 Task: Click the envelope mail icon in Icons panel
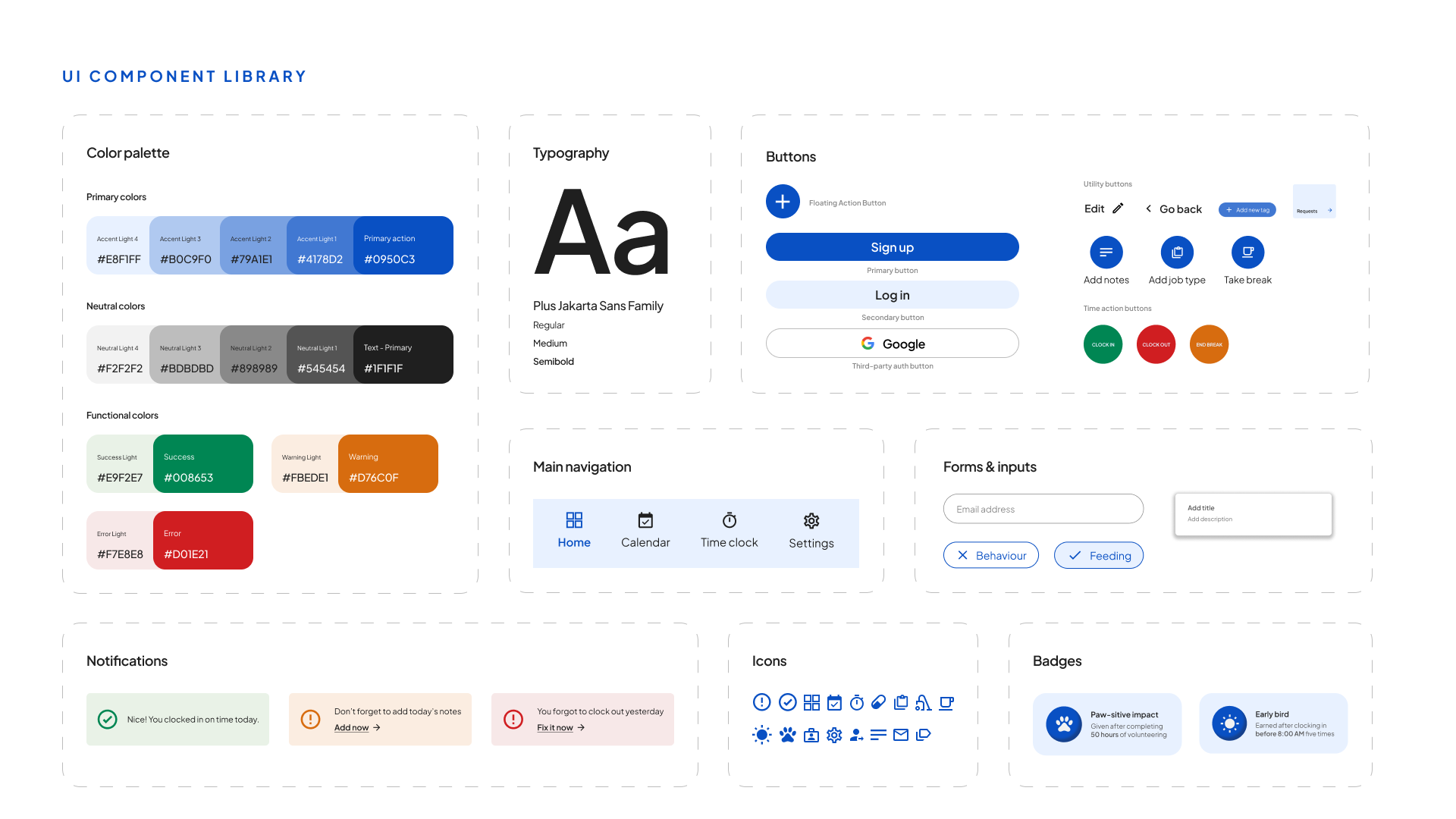(901, 735)
